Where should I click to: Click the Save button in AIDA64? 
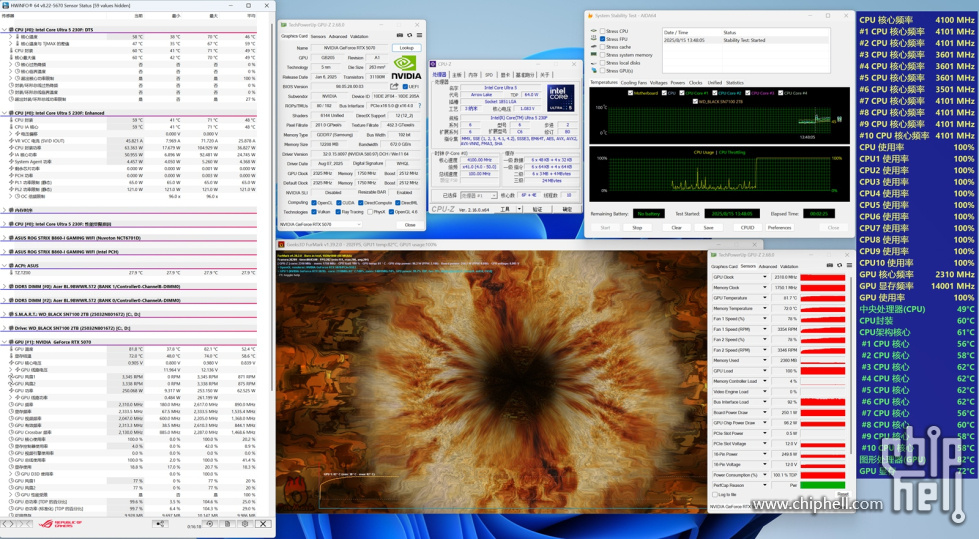(708, 227)
